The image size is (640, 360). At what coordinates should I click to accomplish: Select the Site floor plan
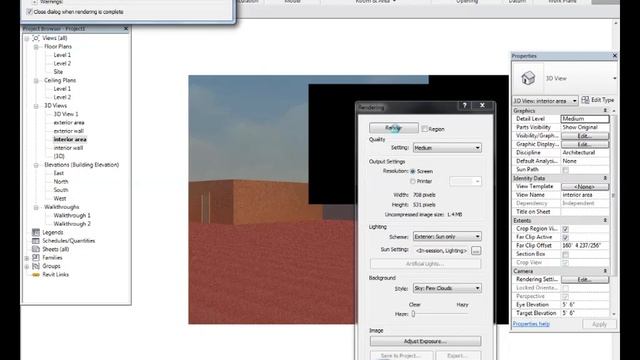point(58,72)
